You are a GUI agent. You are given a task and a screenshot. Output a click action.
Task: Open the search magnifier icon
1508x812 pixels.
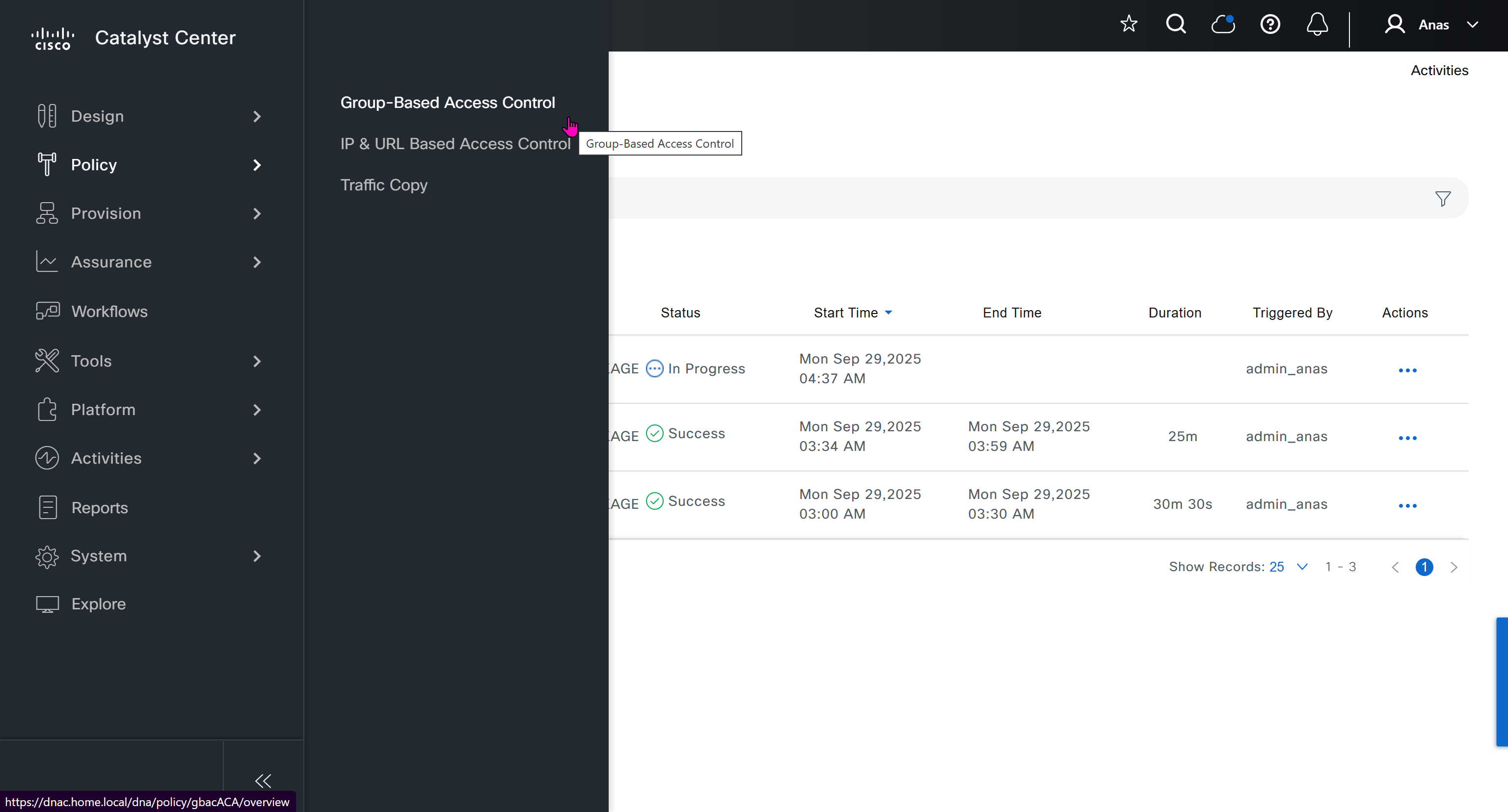[1176, 24]
